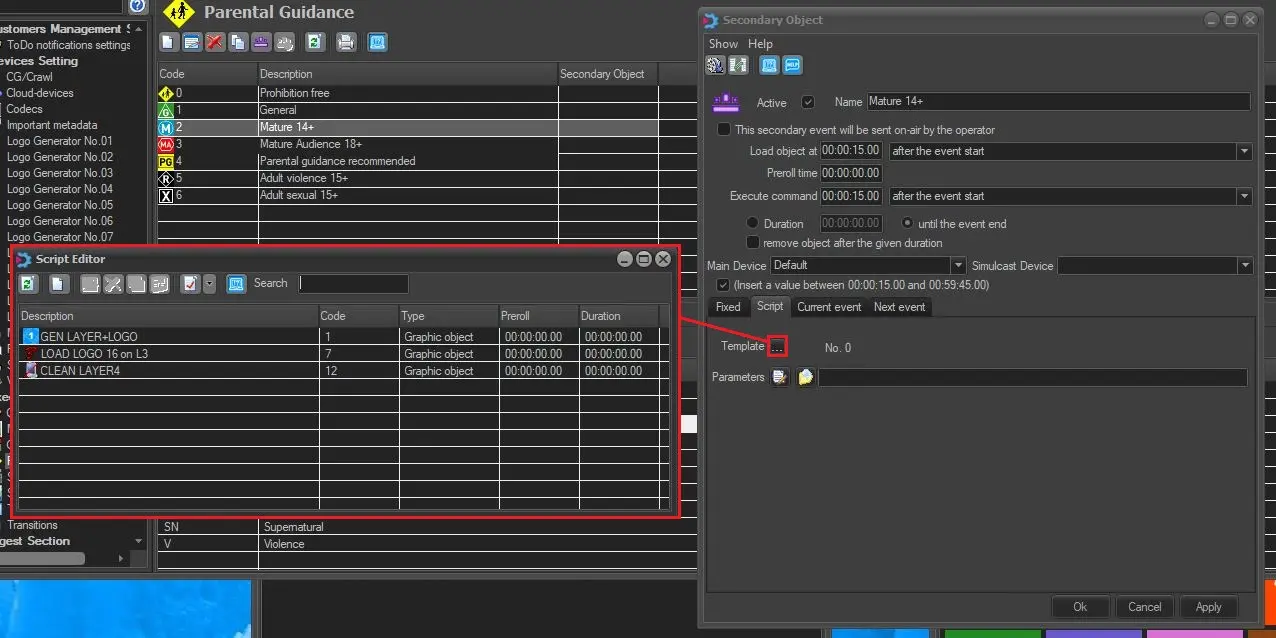Open the parameters folder icon

pyautogui.click(x=805, y=377)
